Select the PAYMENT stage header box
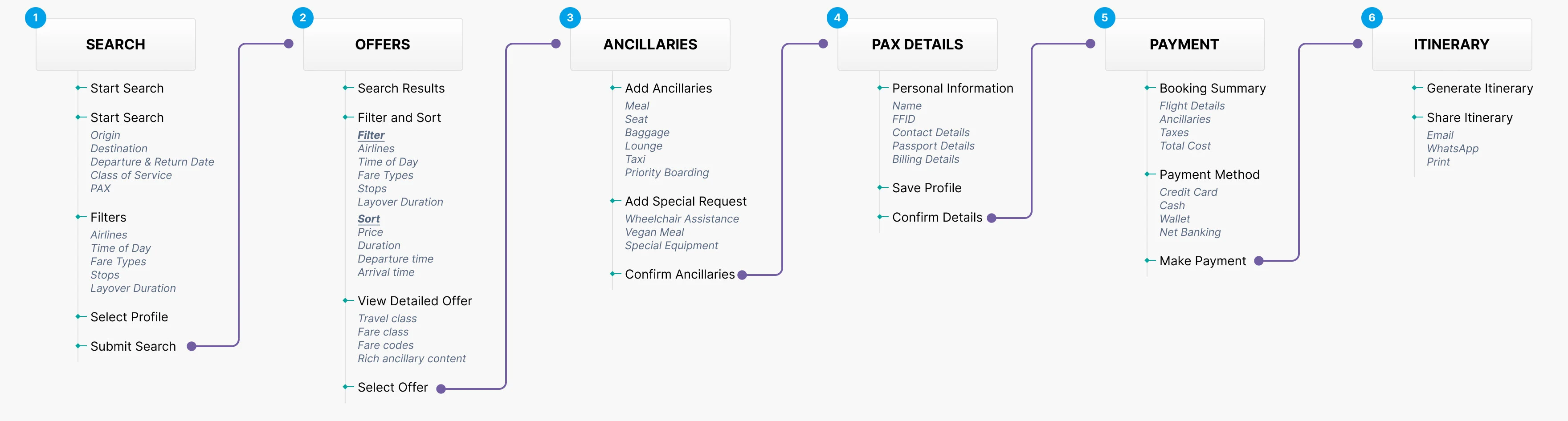This screenshot has height=421, width=1568. coord(1184,45)
